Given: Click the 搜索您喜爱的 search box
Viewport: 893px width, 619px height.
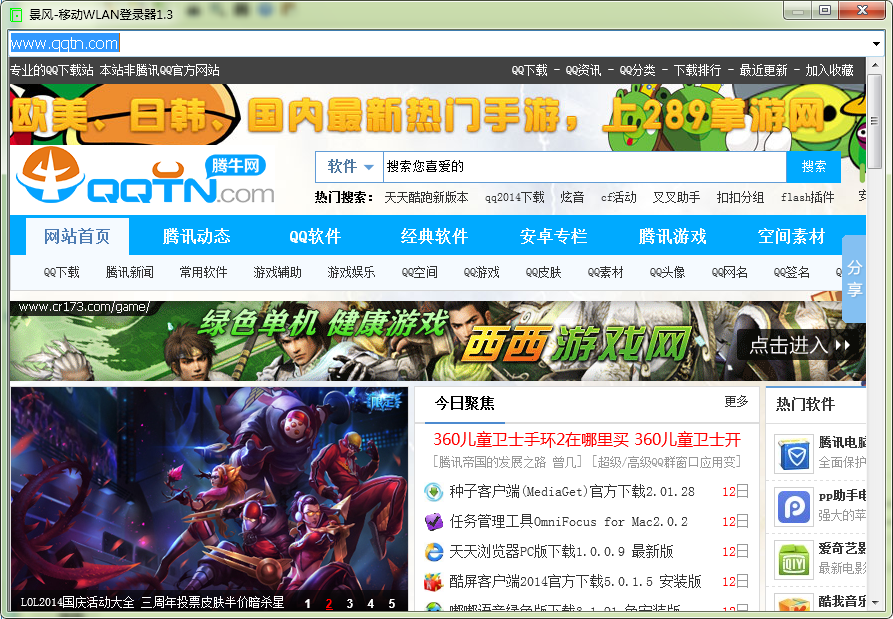Looking at the screenshot, I should pos(584,167).
